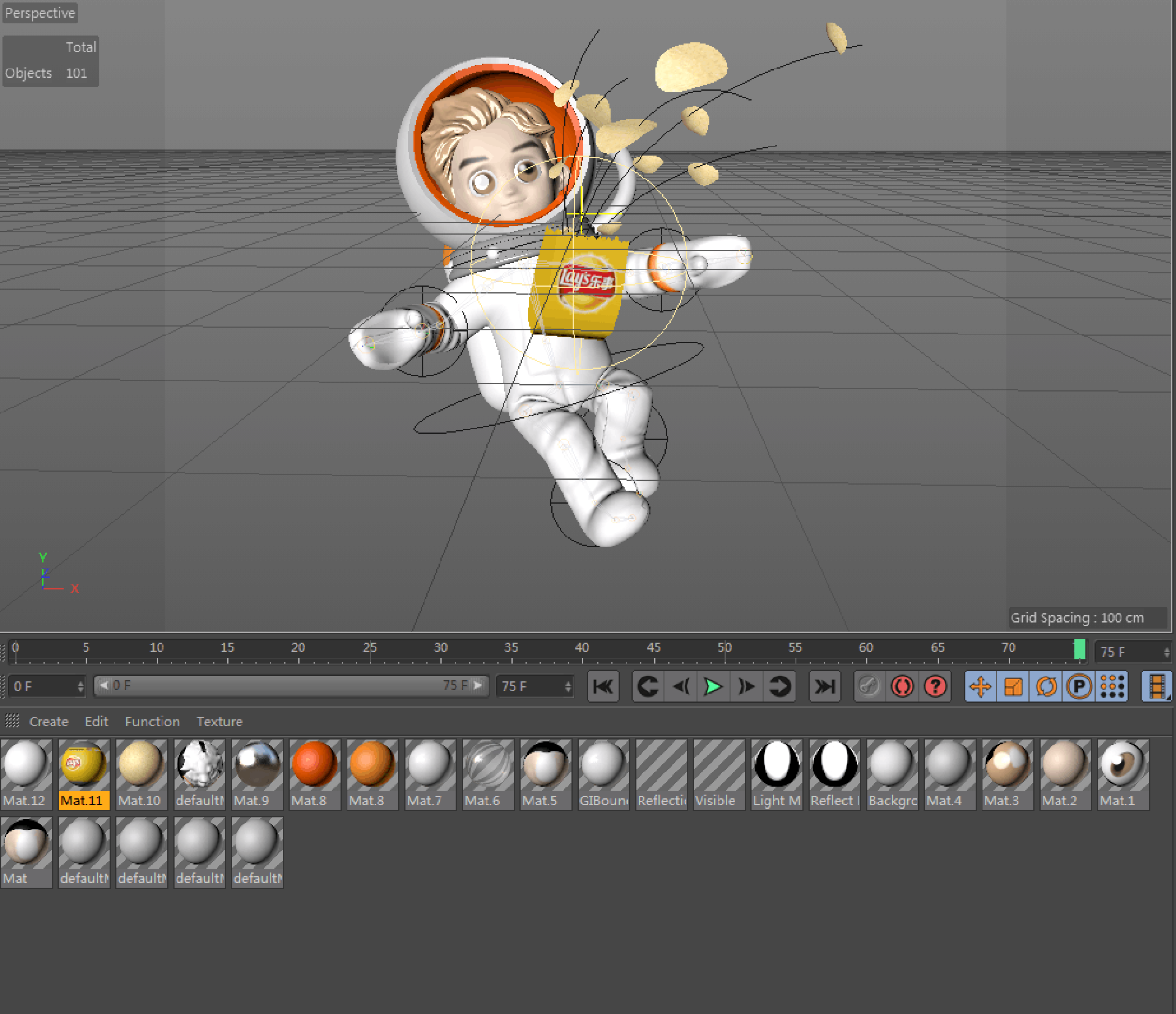Click the Lay's chip bag in viewport
The width and height of the screenshot is (1176, 1014).
[579, 283]
